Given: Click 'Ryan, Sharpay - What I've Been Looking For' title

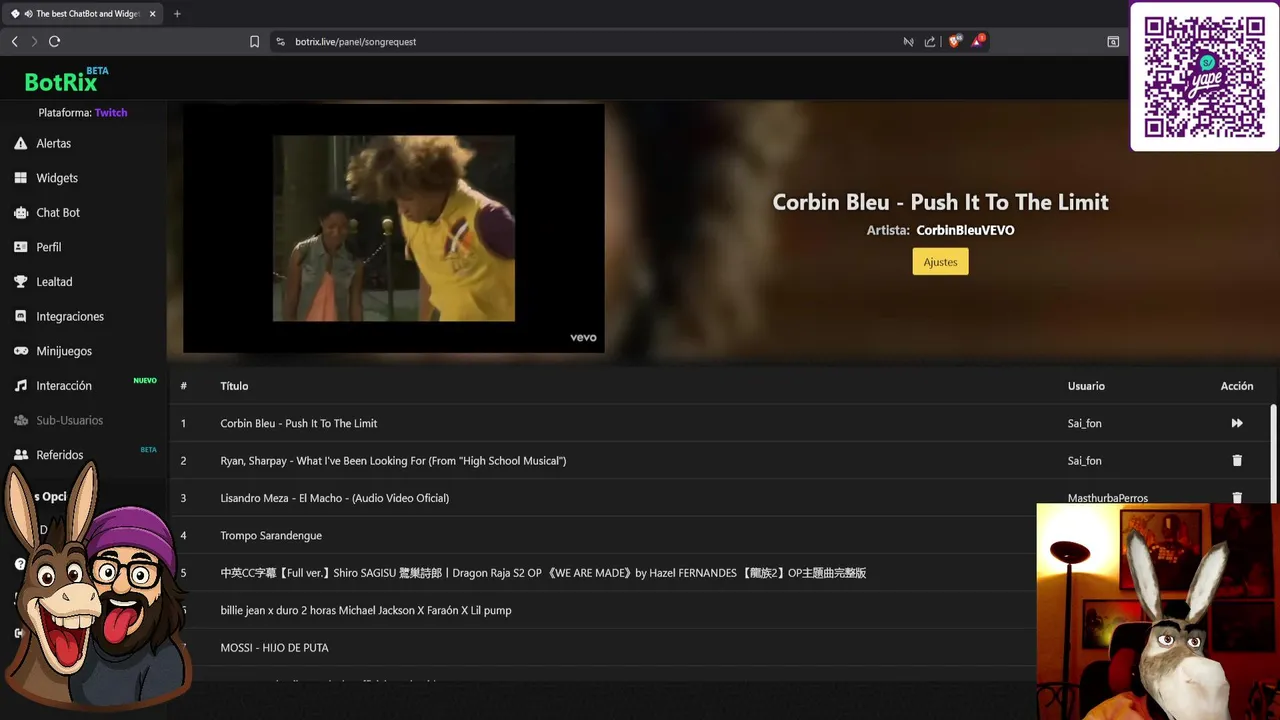Looking at the screenshot, I should (x=393, y=461).
